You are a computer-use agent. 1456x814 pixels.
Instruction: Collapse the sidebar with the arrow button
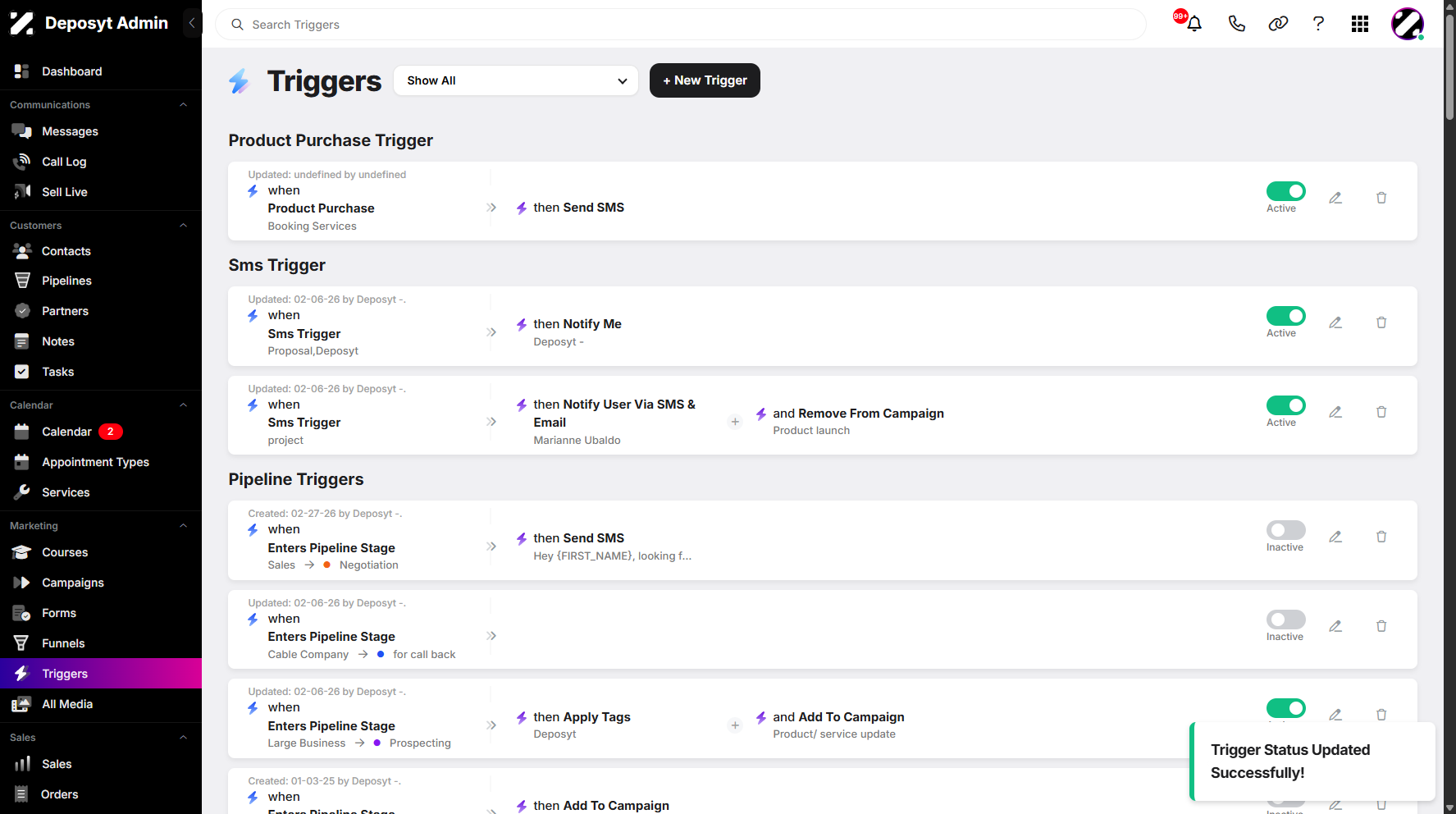pos(192,23)
